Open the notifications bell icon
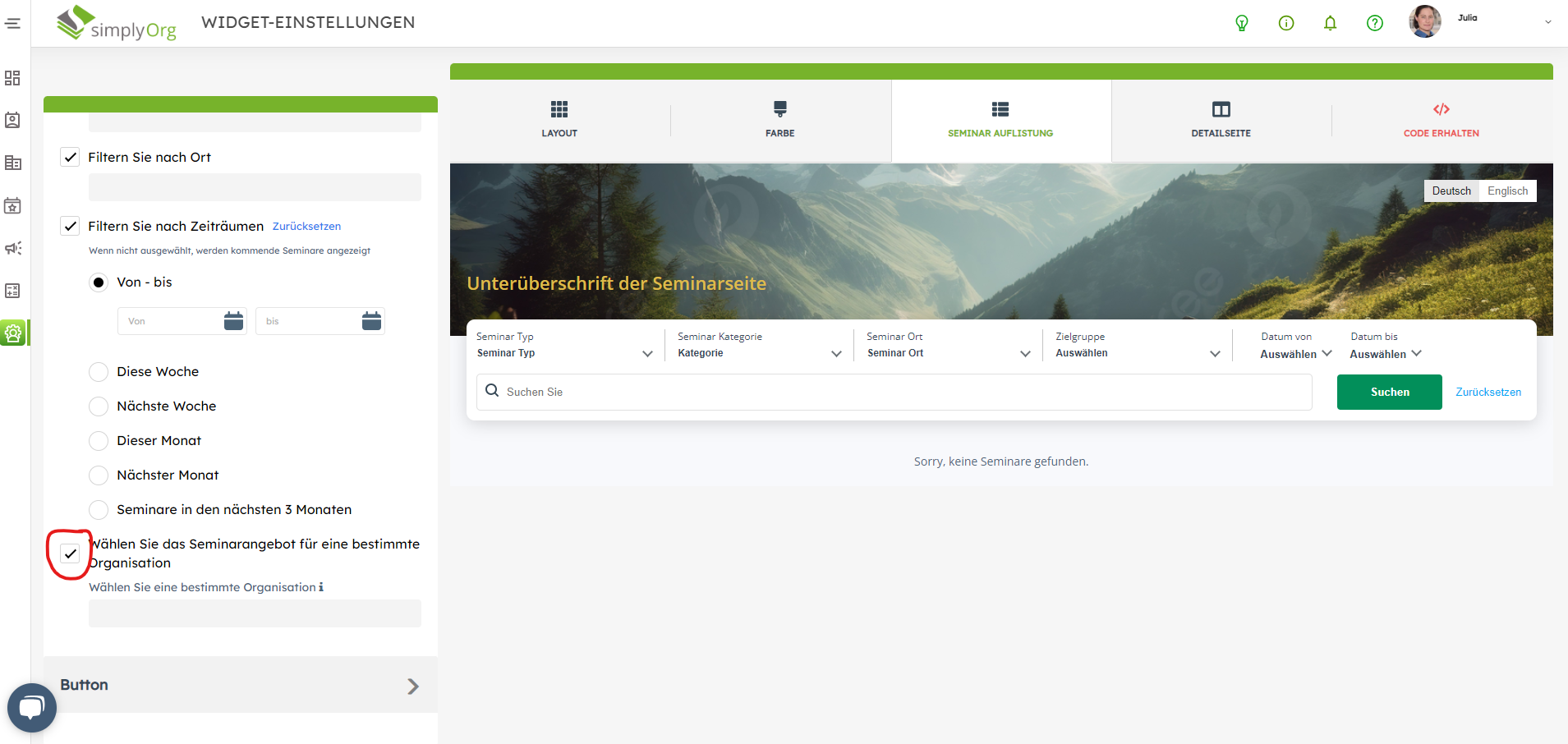The width and height of the screenshot is (1568, 744). click(1330, 23)
